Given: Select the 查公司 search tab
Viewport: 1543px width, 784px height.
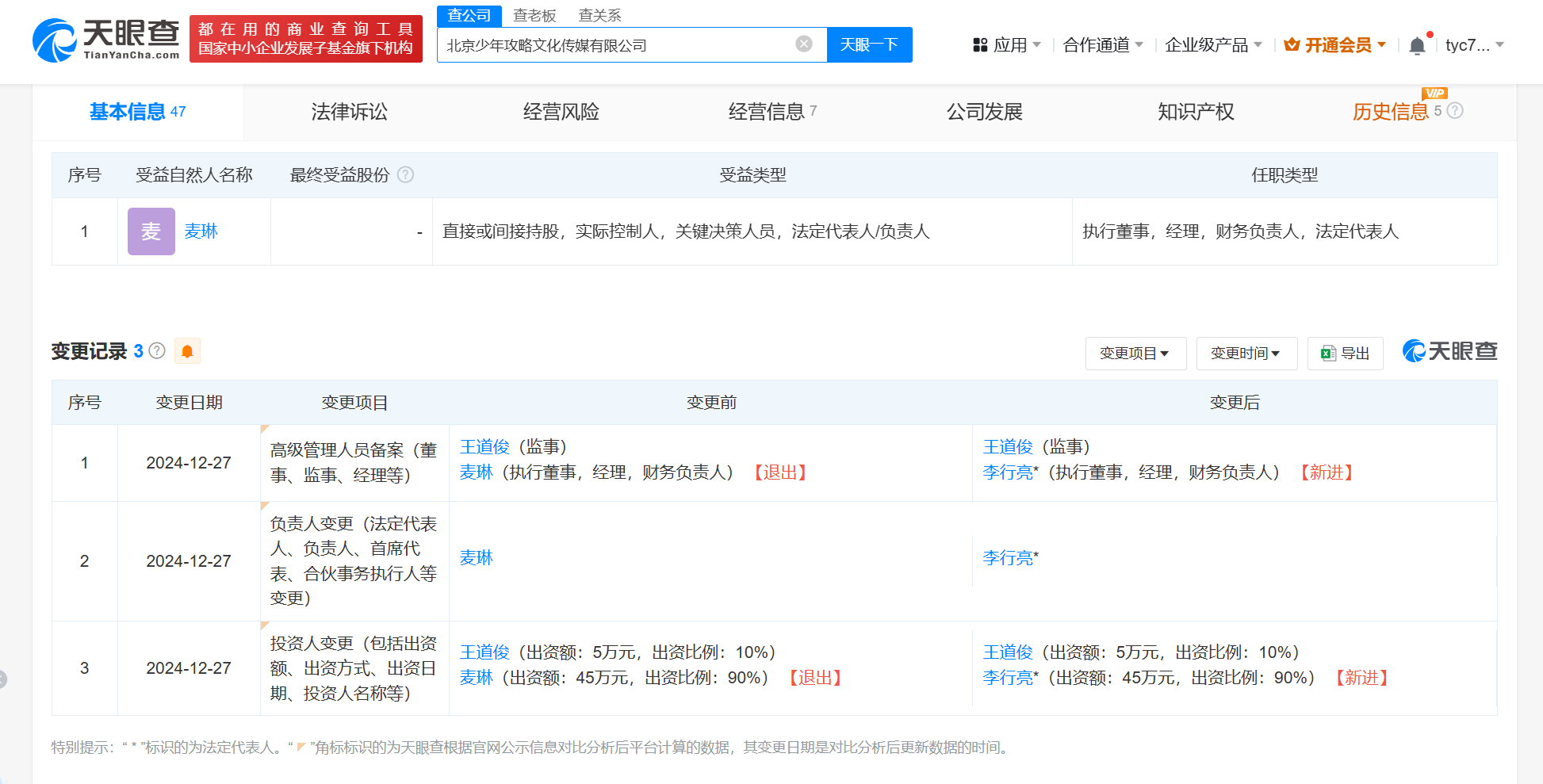Looking at the screenshot, I should pos(469,16).
